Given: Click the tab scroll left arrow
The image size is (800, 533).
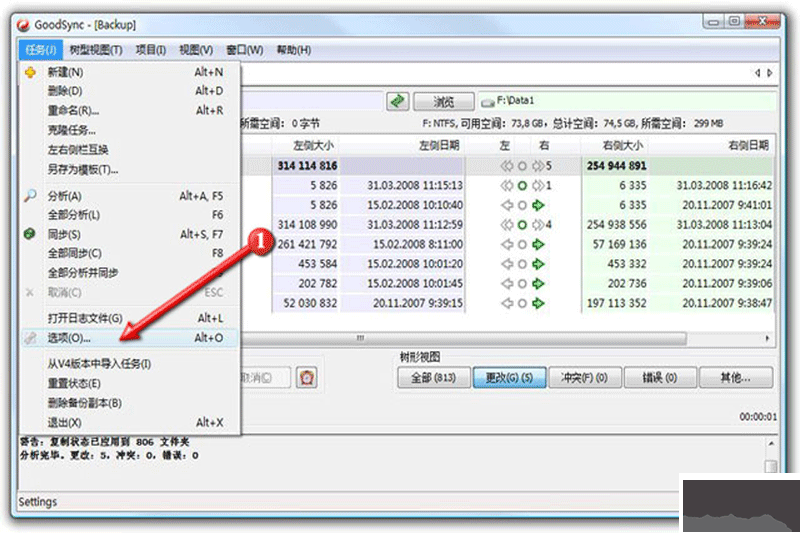Looking at the screenshot, I should click(758, 73).
